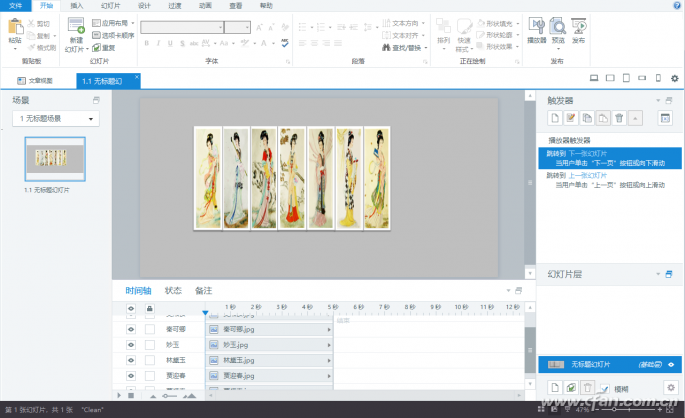This screenshot has height=418, width=685.
Task: Delete selected trigger with trash icon
Action: 619,118
